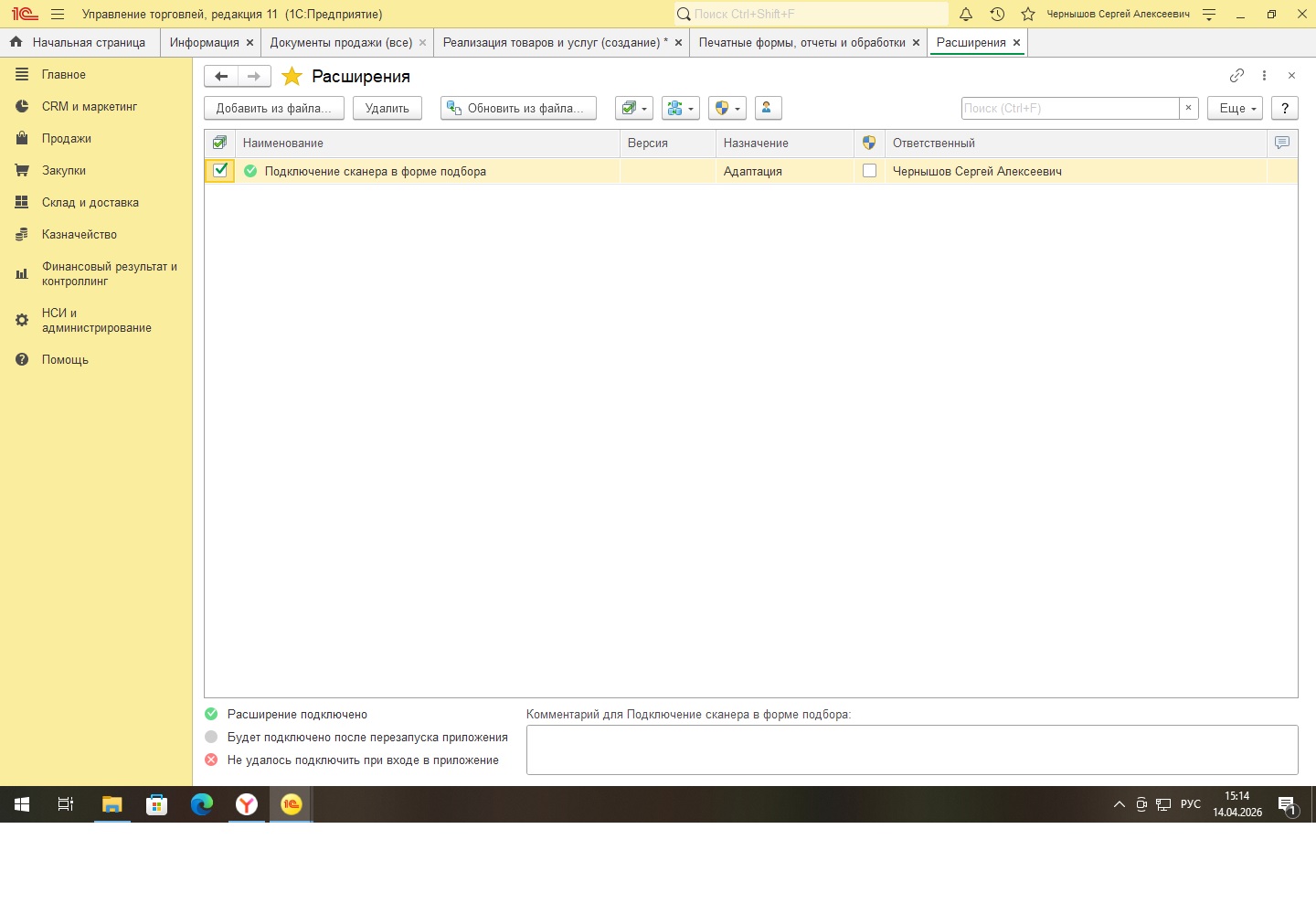Uncheck the Подключение сканера extension checkbox
Image resolution: width=1316 pixels, height=914 pixels.
220,170
